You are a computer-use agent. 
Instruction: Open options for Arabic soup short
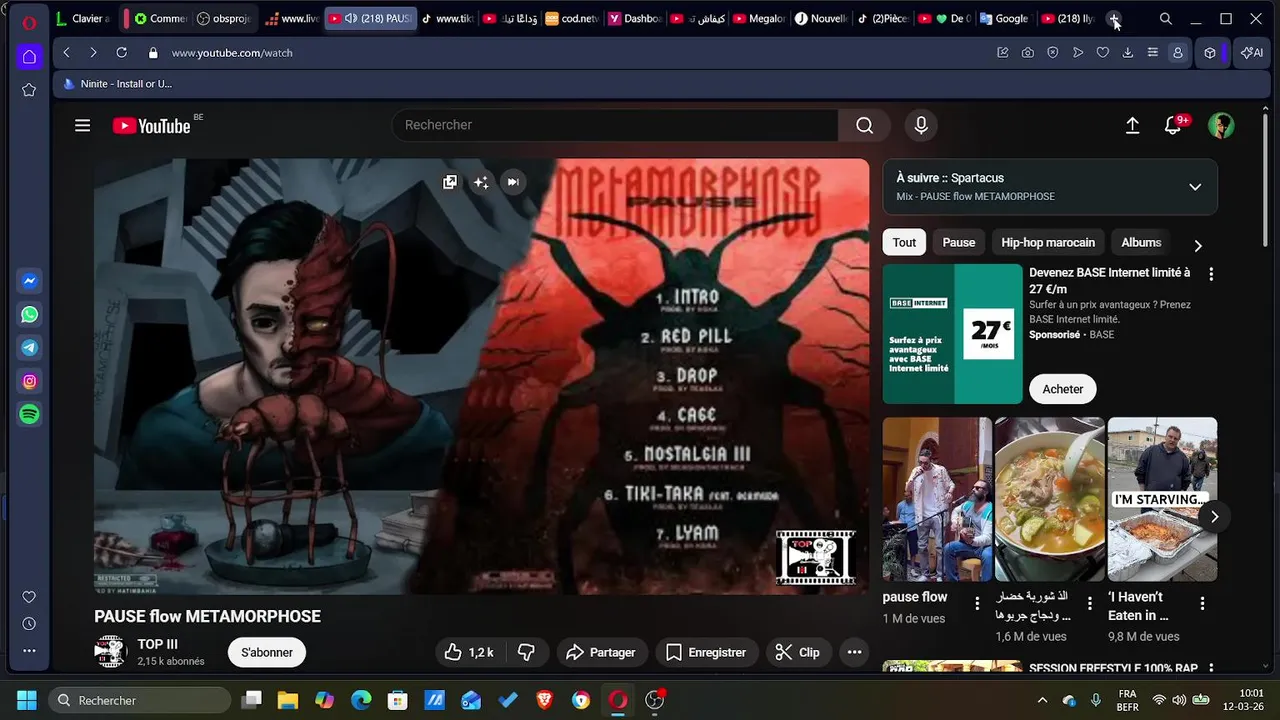[1090, 603]
